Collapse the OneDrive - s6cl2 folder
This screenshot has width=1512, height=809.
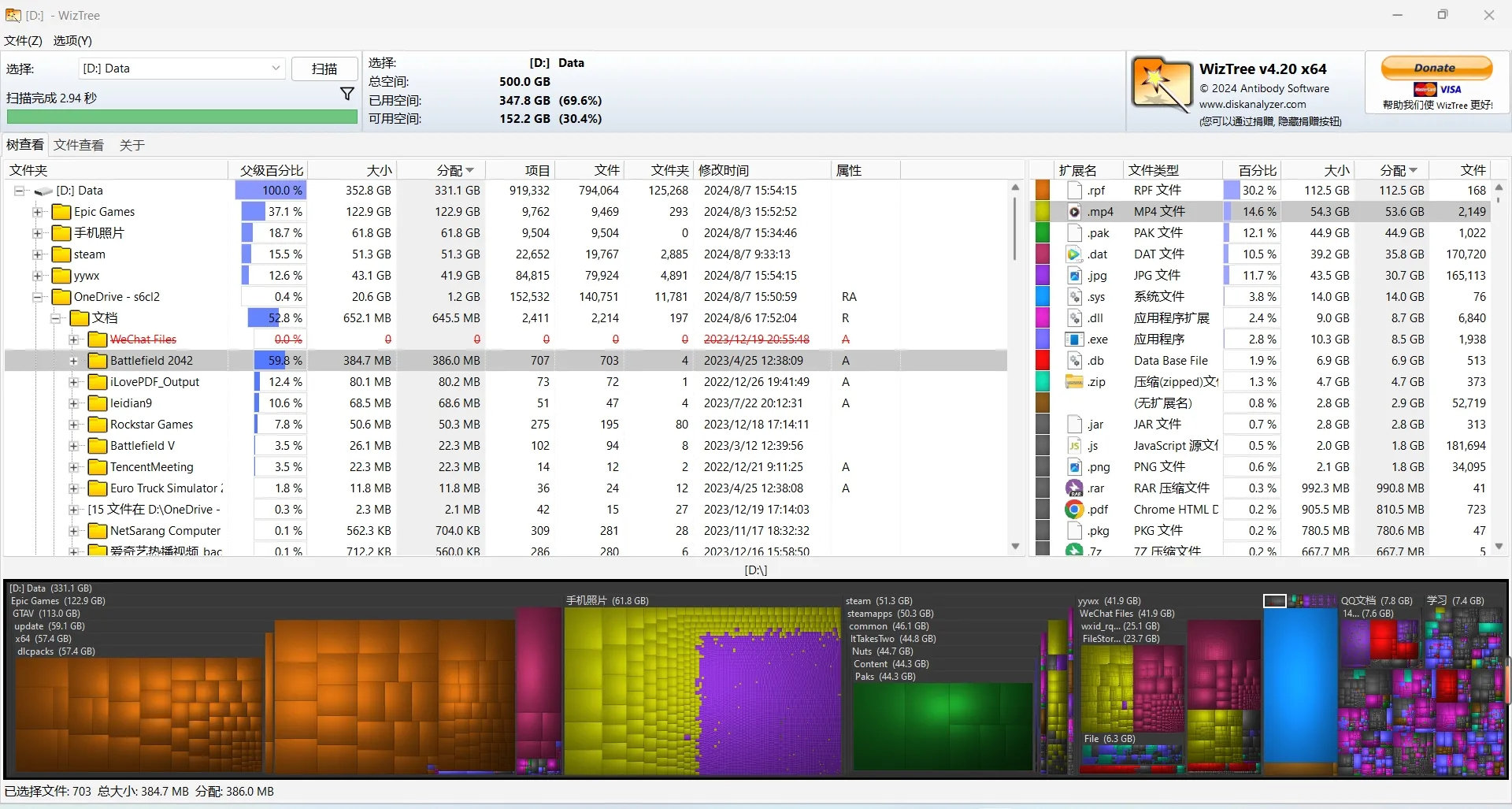(37, 297)
